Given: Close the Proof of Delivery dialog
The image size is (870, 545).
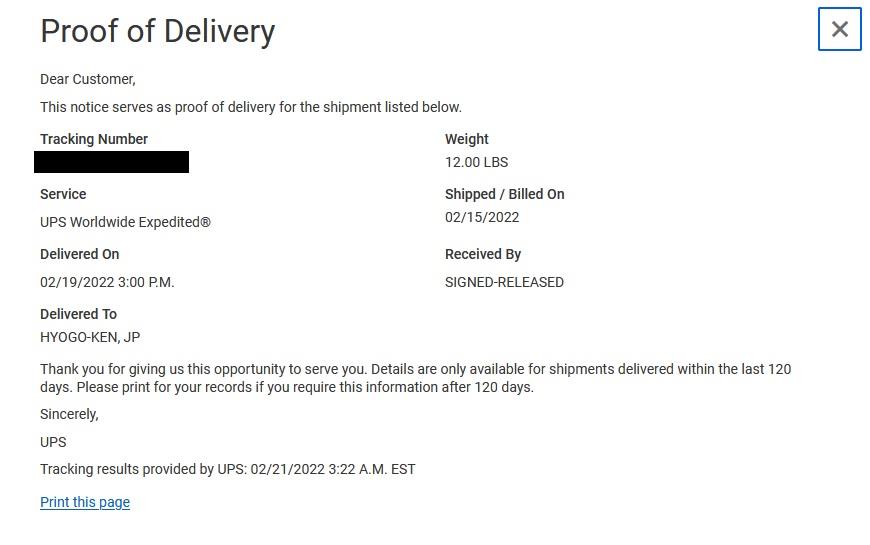Looking at the screenshot, I should pos(839,29).
